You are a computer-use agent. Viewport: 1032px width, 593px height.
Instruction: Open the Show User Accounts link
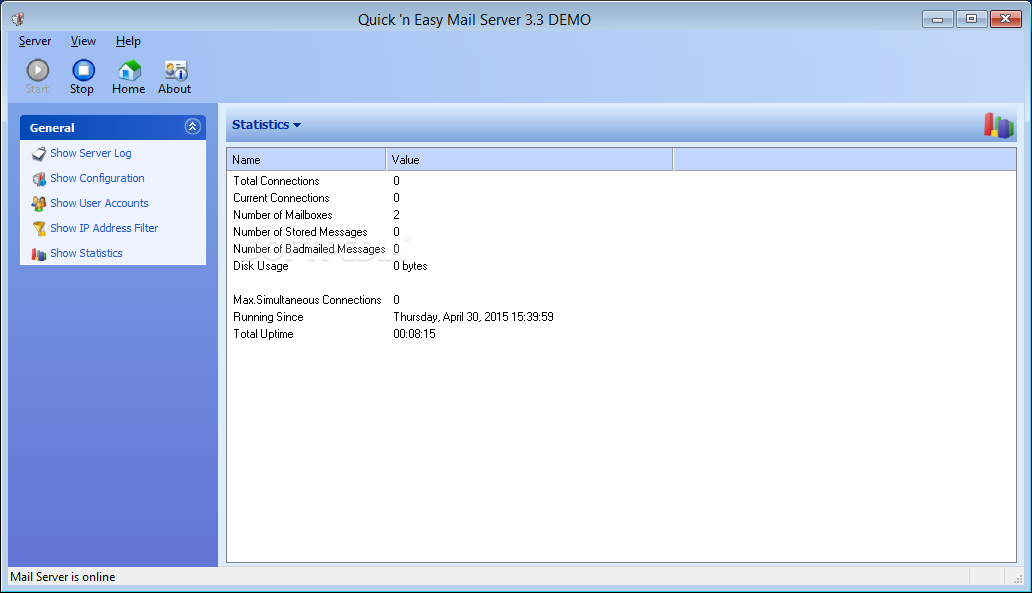click(x=99, y=203)
